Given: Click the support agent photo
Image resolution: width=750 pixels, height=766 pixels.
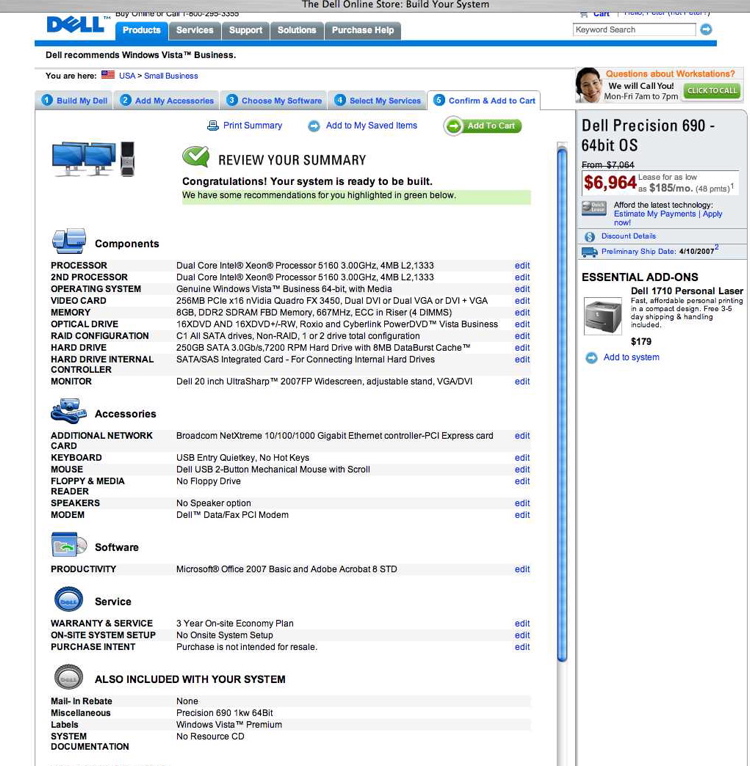Looking at the screenshot, I should pyautogui.click(x=589, y=85).
